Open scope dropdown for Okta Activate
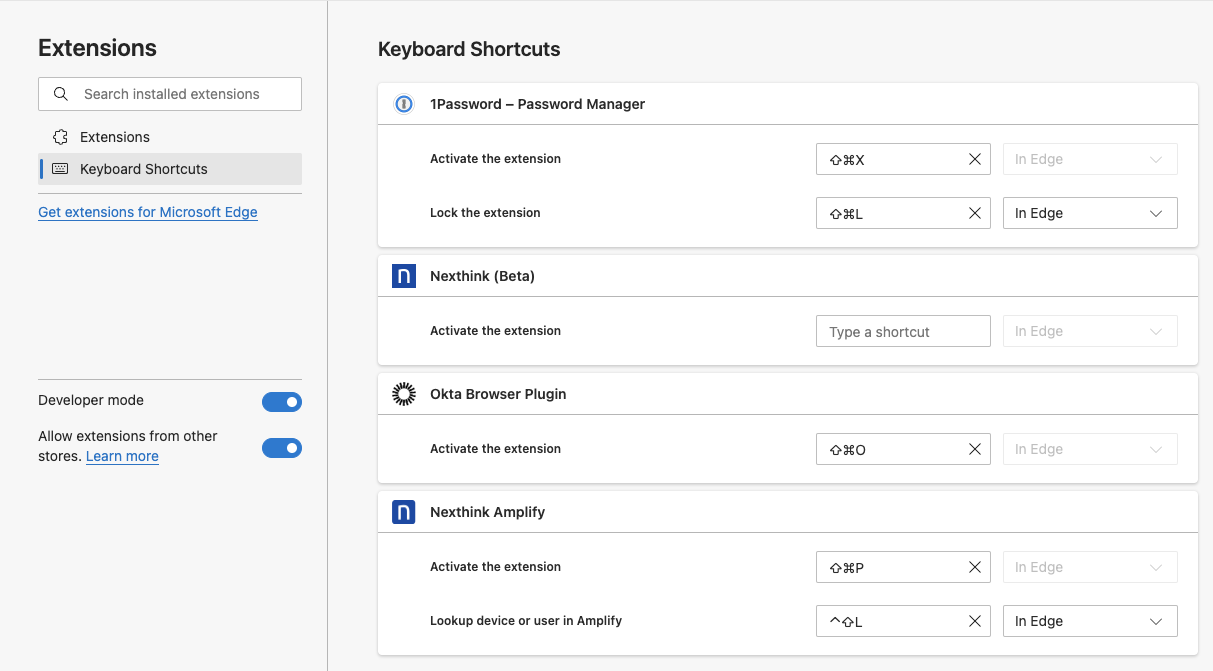The height and width of the screenshot is (671, 1213). coord(1090,449)
